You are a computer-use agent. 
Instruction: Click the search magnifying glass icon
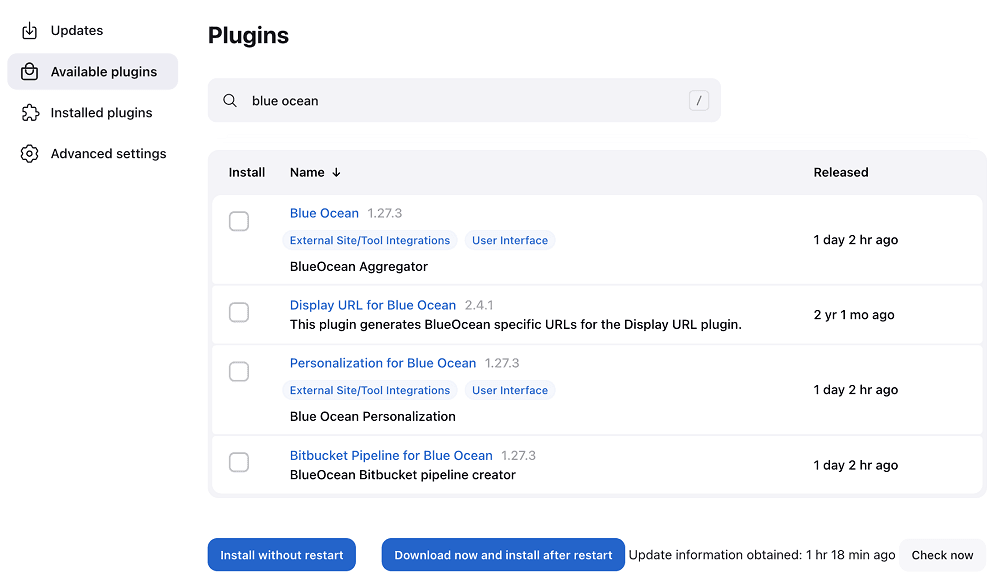point(230,100)
